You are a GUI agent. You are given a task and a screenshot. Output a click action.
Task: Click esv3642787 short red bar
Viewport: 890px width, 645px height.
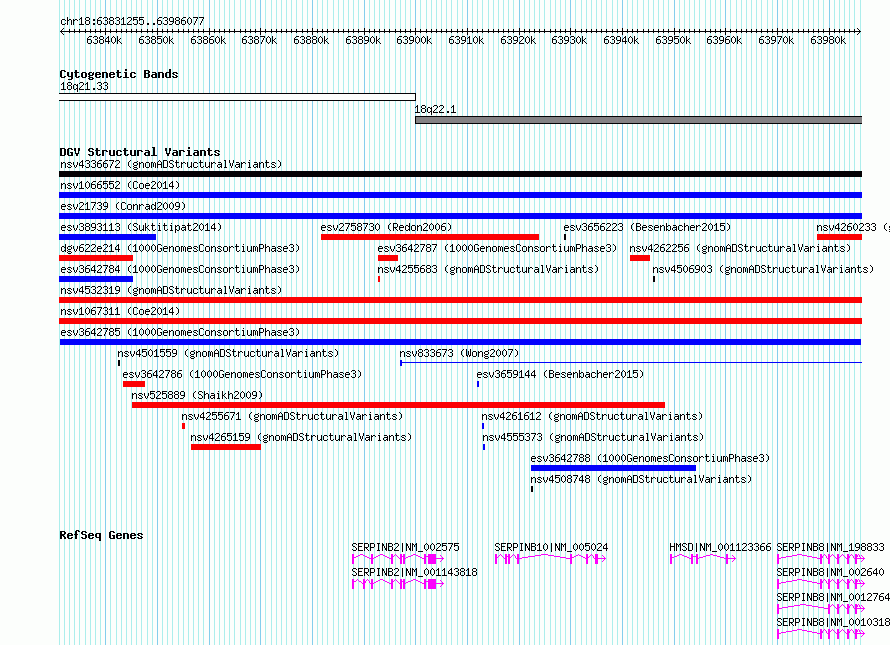point(388,258)
